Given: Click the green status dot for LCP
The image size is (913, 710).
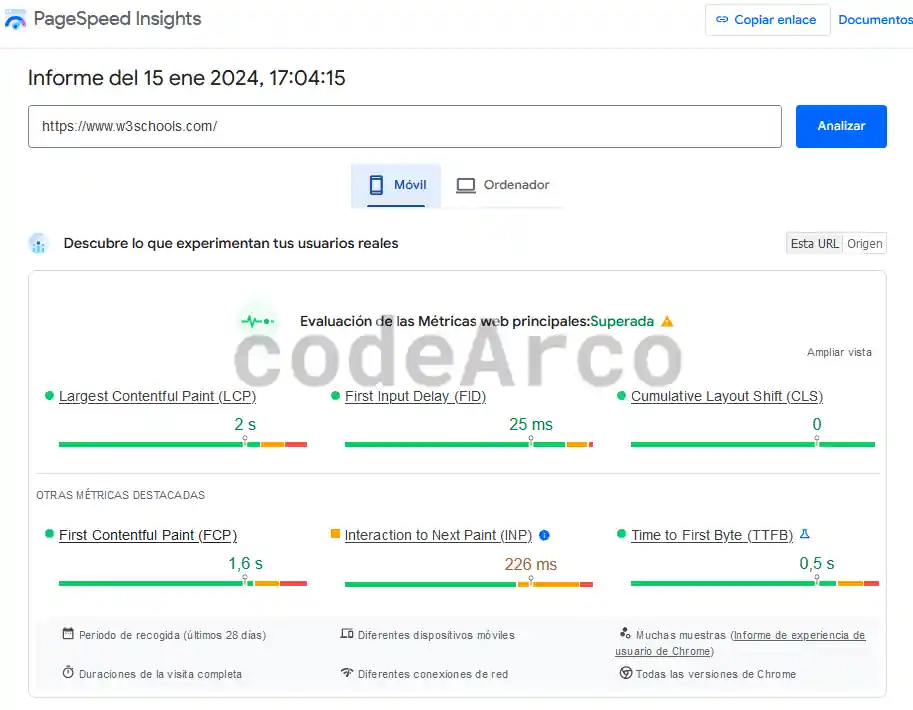Looking at the screenshot, I should click(x=49, y=395).
